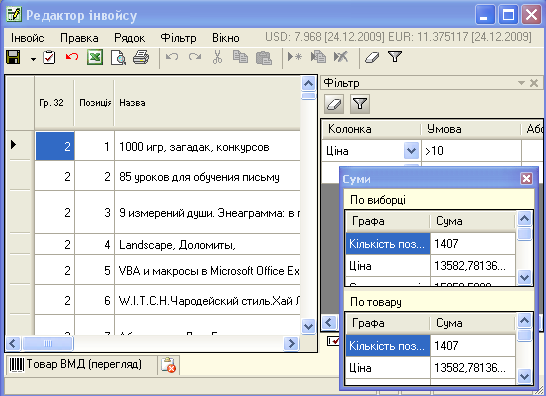Open print preview icon
This screenshot has width=546, height=396.
[118, 57]
